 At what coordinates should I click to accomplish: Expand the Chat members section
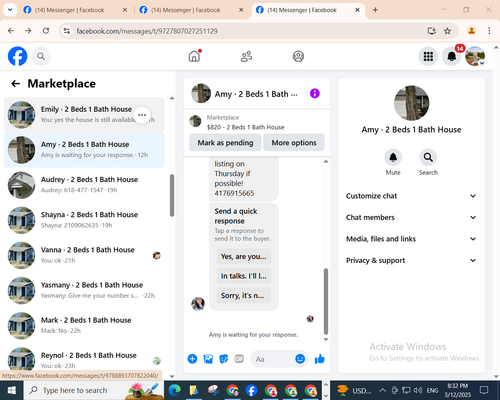click(411, 217)
